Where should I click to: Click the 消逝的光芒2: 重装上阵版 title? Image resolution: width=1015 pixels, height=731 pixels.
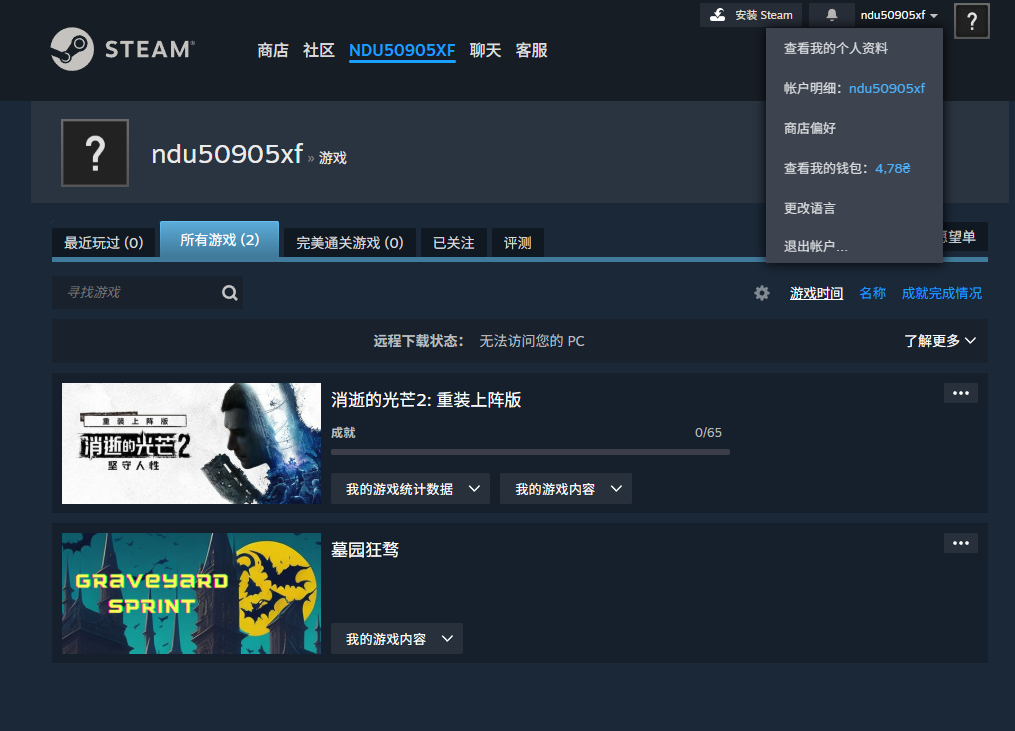(x=427, y=400)
